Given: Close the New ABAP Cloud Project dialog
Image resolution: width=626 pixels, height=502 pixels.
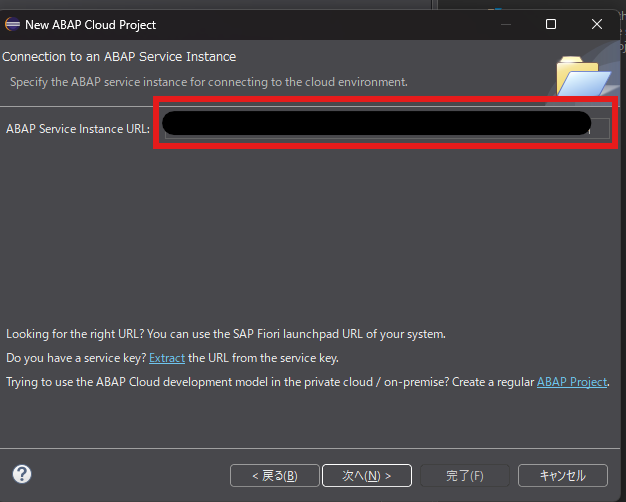Looking at the screenshot, I should tap(597, 24).
